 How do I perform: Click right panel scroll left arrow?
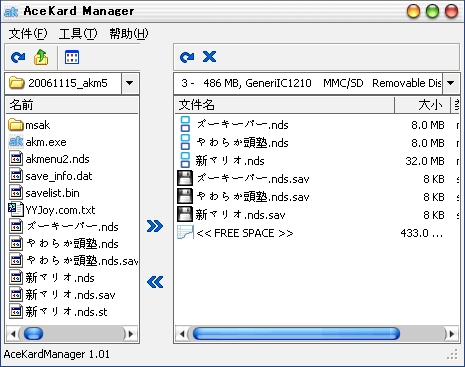point(182,333)
